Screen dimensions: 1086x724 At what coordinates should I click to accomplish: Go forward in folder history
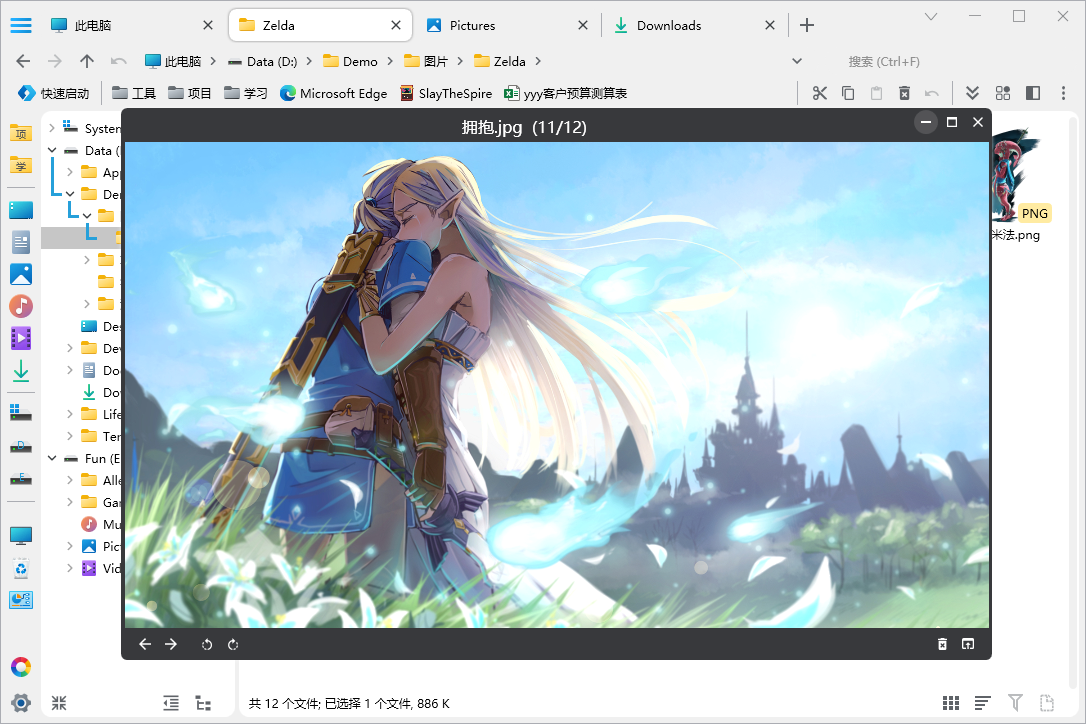55,61
